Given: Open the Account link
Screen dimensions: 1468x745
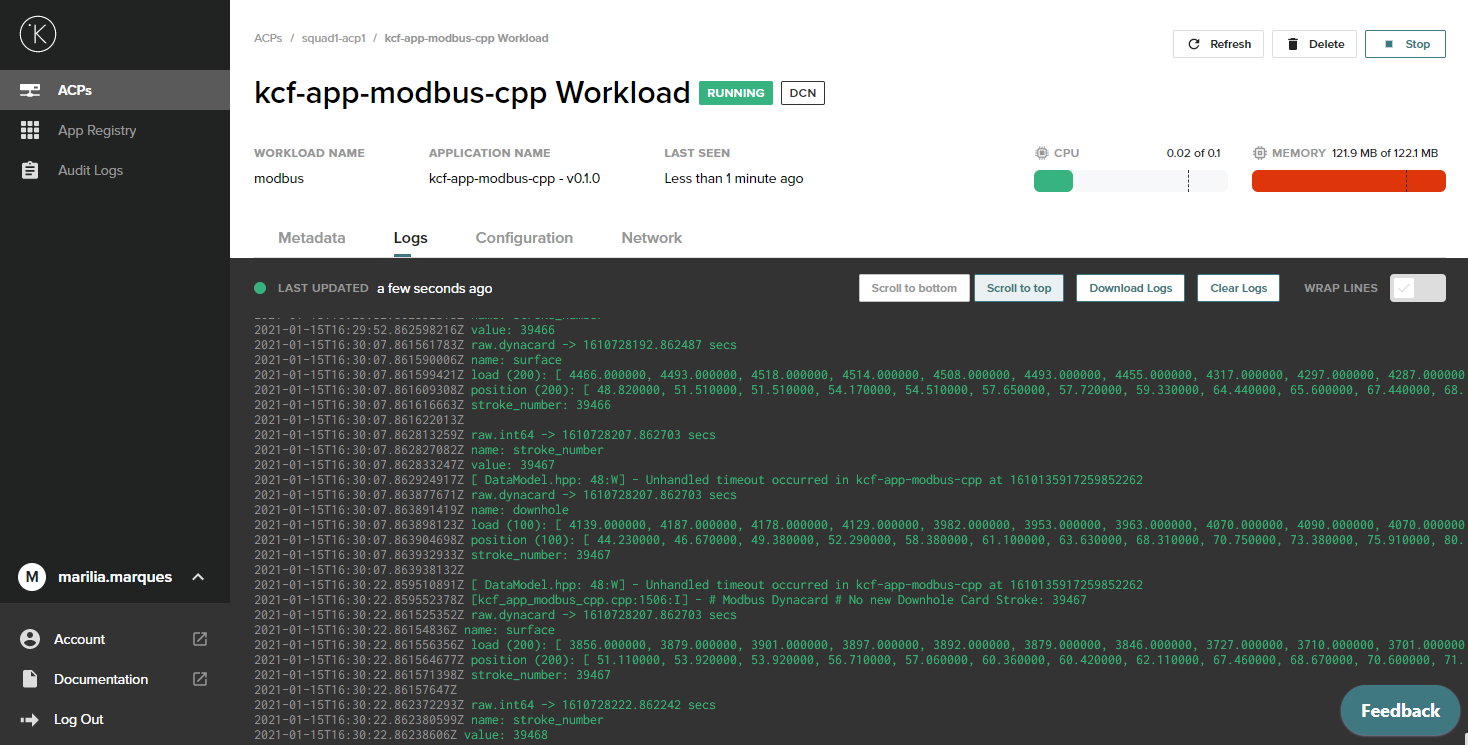Looking at the screenshot, I should pyautogui.click(x=80, y=639).
